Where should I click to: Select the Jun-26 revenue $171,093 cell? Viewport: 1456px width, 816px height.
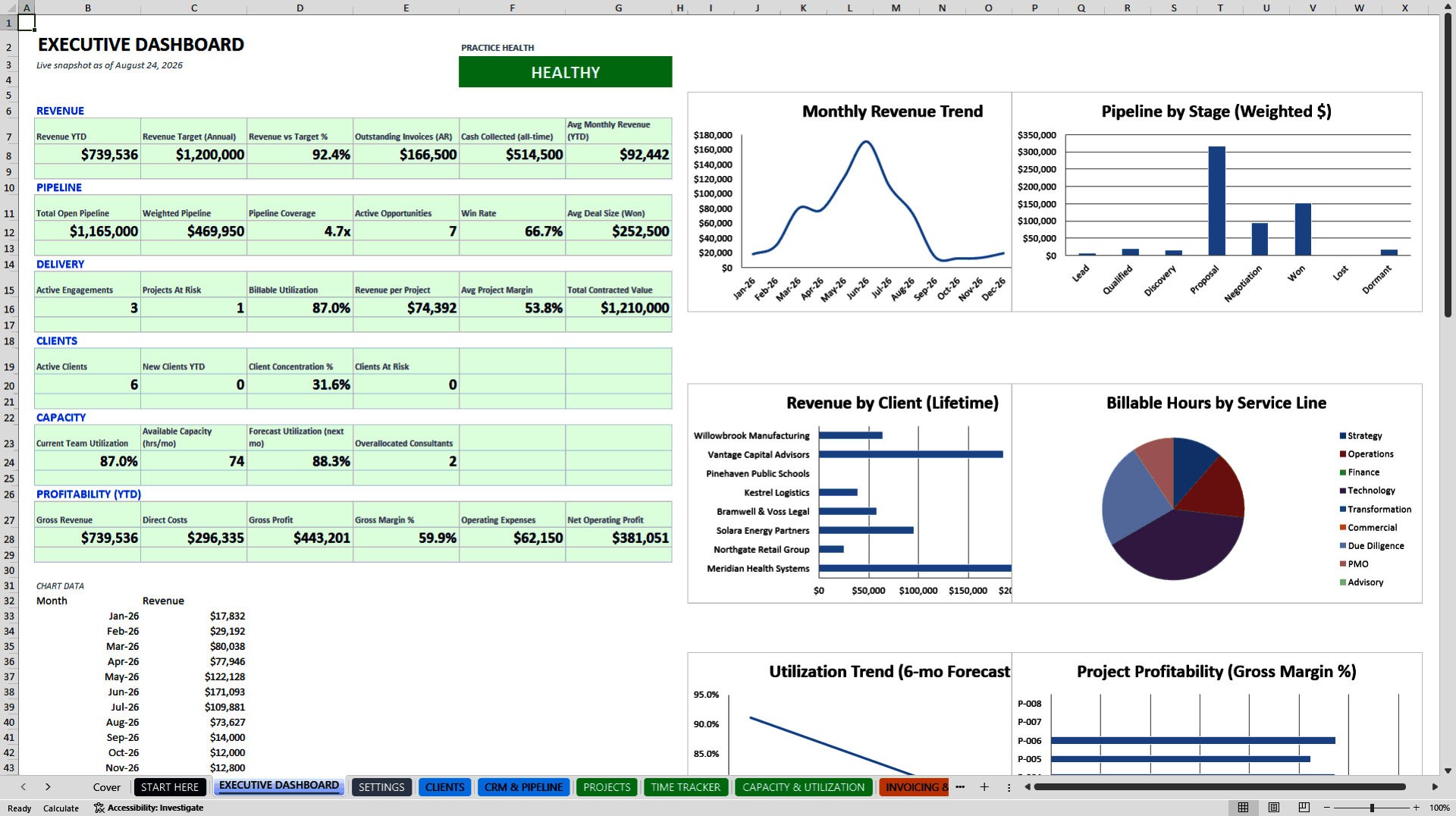[x=194, y=692]
